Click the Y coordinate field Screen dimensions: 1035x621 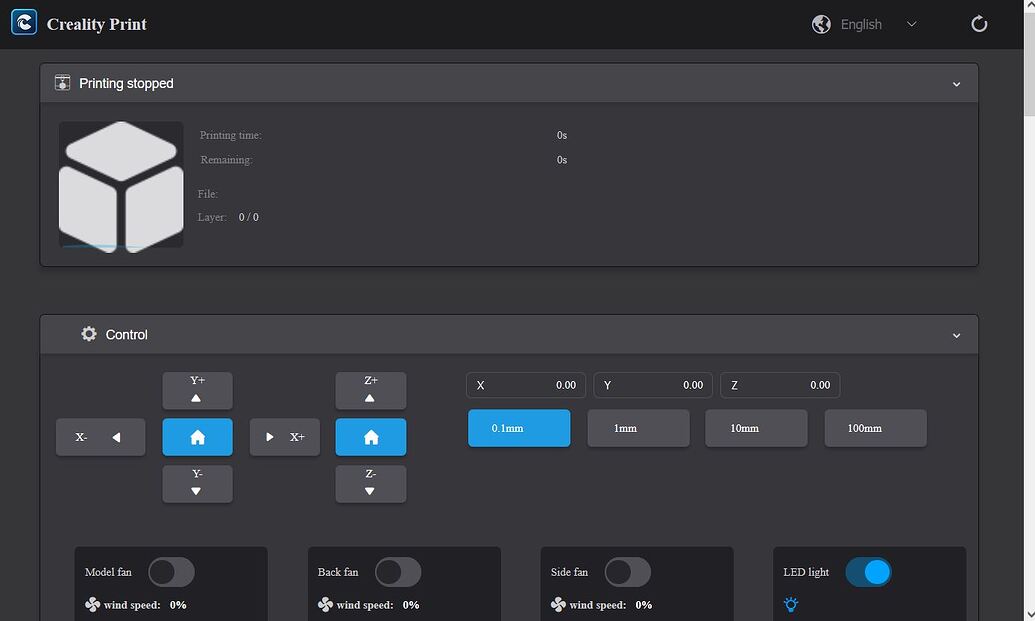click(653, 385)
